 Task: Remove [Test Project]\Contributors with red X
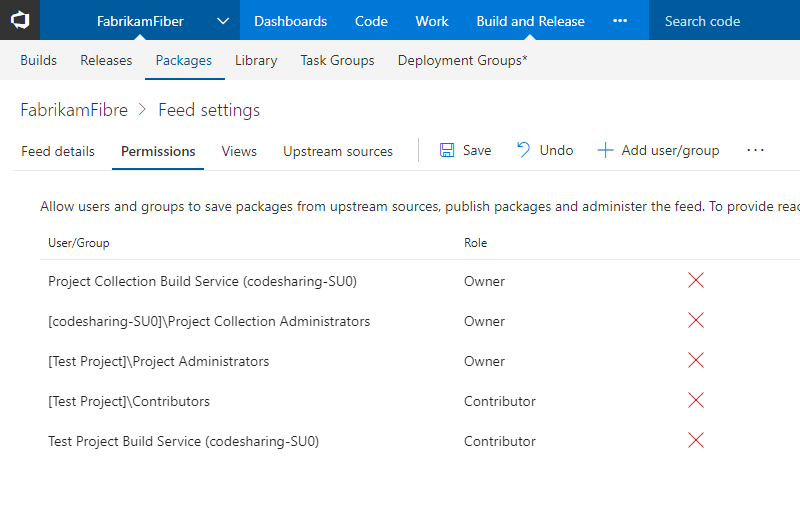(696, 400)
